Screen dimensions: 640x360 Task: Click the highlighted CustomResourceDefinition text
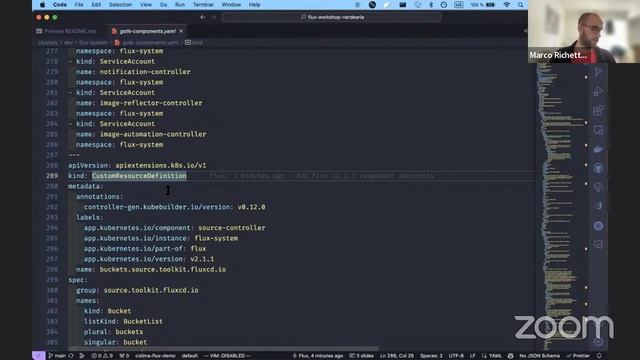pyautogui.click(x=139, y=176)
